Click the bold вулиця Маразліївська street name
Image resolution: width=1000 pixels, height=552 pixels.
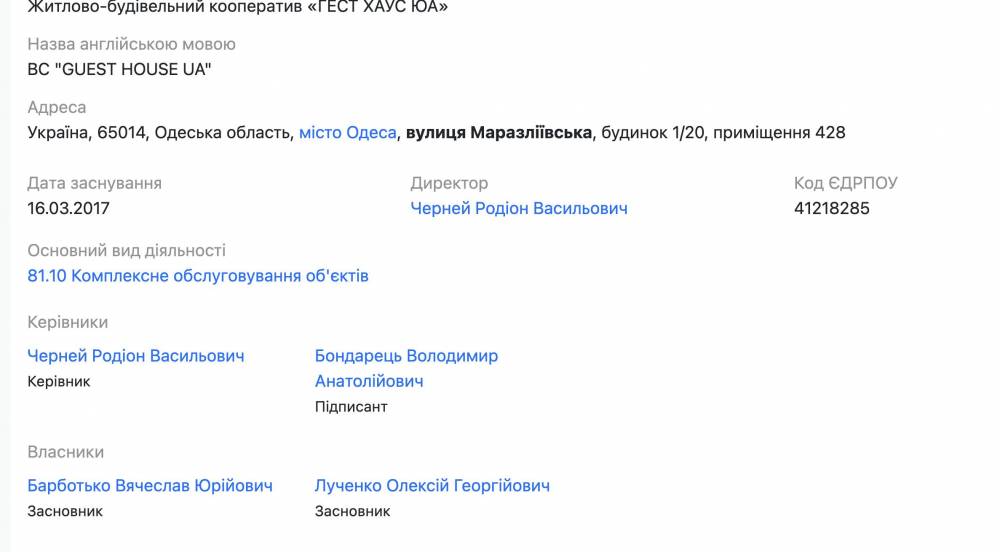[498, 132]
